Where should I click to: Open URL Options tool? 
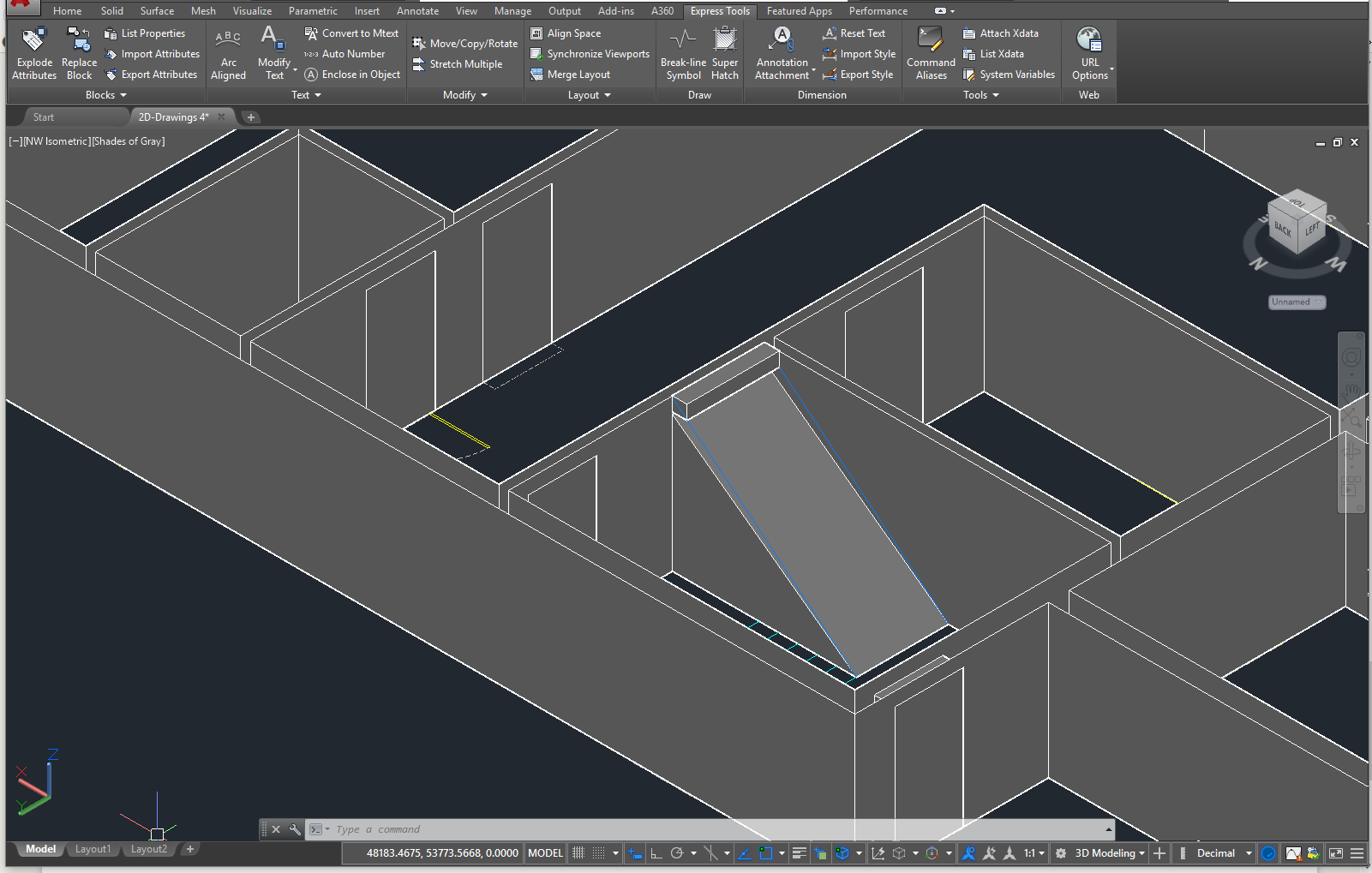point(1090,53)
